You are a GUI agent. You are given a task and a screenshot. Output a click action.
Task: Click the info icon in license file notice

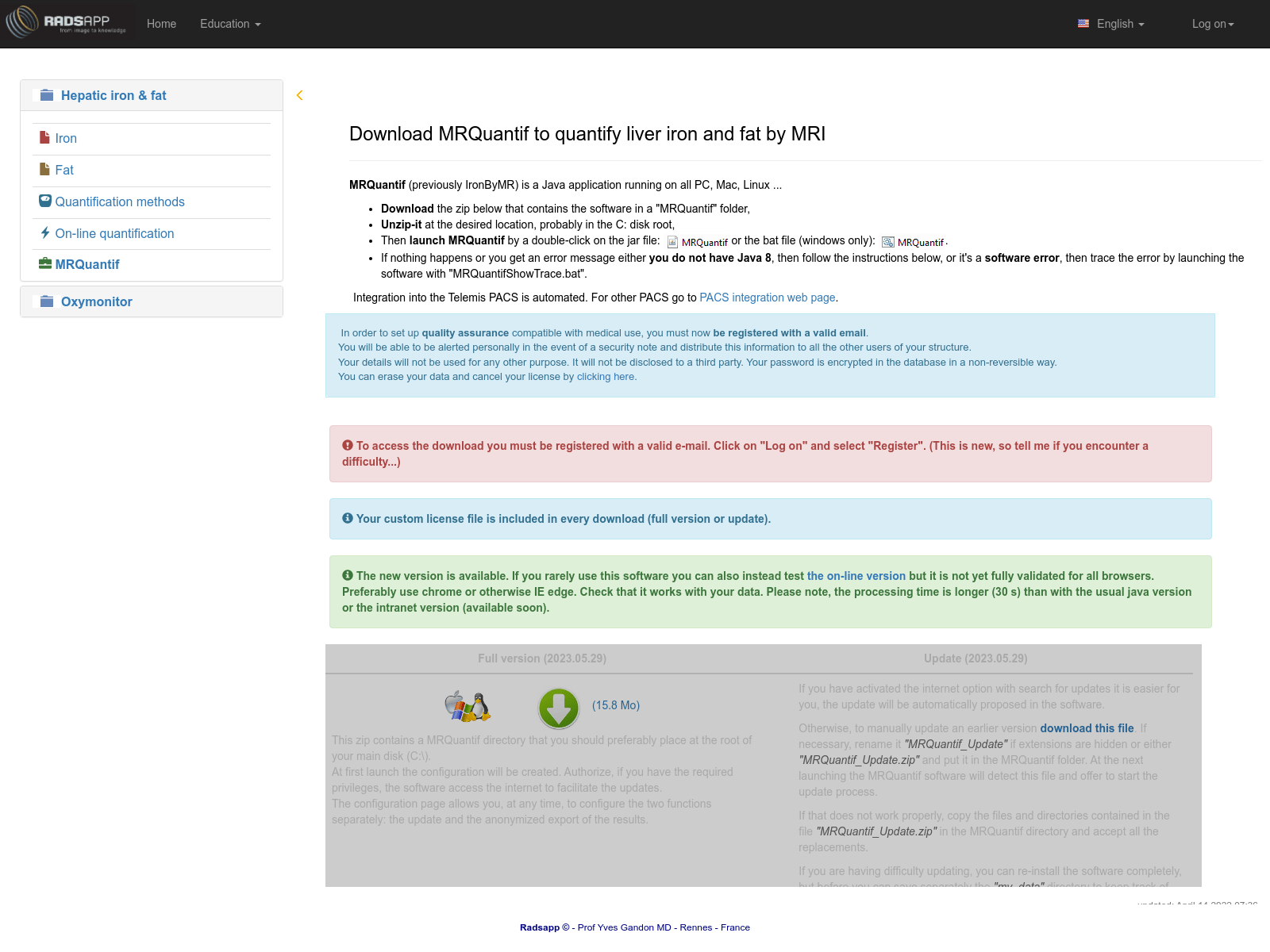point(348,518)
